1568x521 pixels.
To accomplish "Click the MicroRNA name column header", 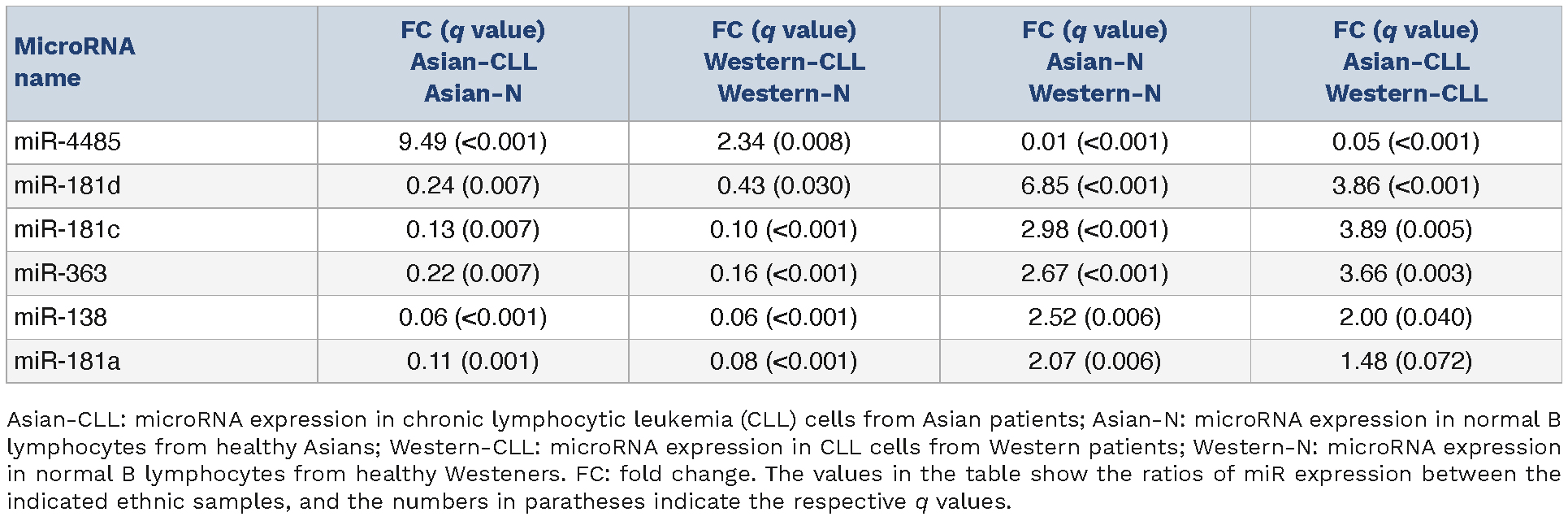I will [75, 63].
